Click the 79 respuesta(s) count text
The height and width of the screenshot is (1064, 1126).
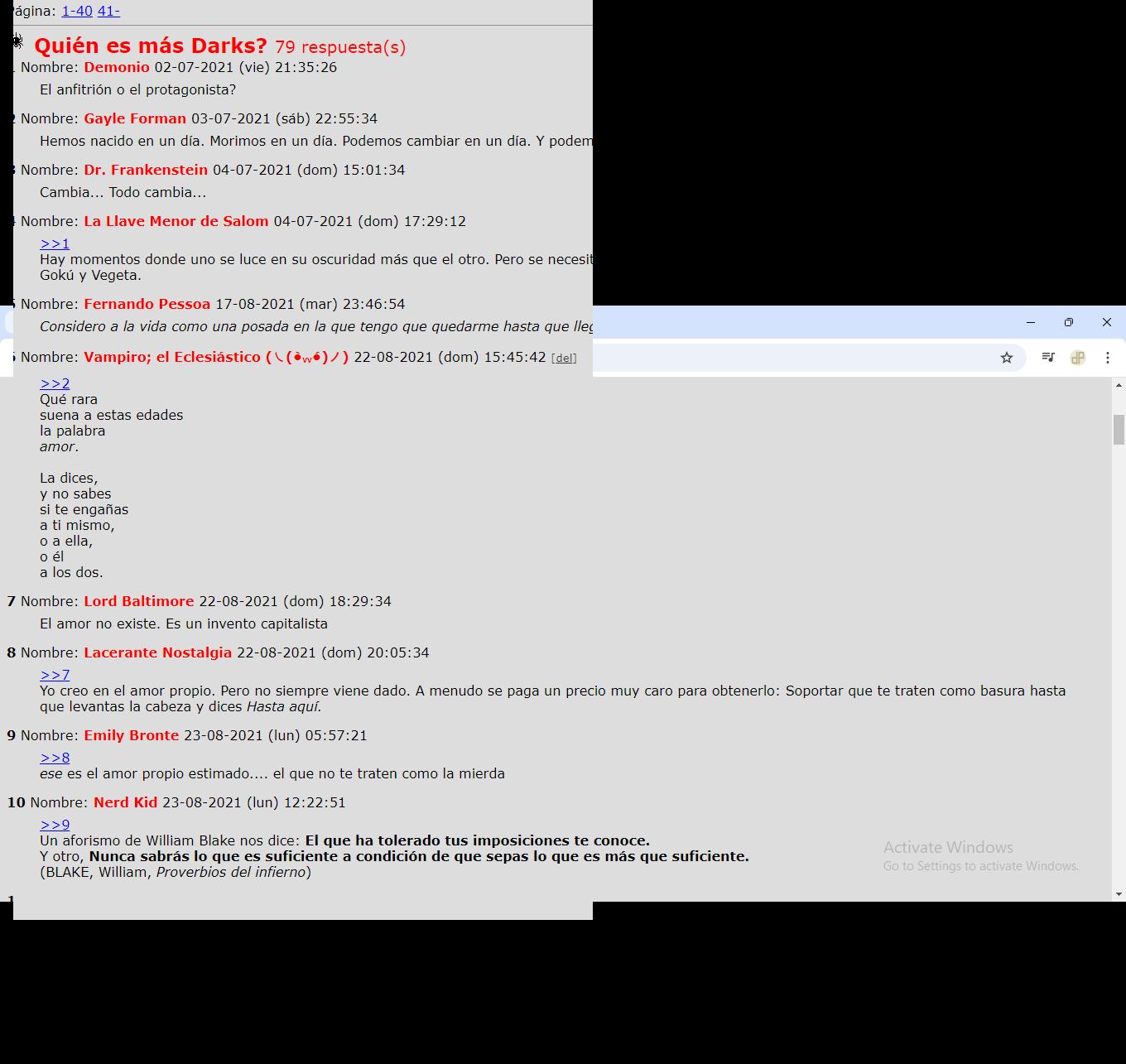click(340, 47)
